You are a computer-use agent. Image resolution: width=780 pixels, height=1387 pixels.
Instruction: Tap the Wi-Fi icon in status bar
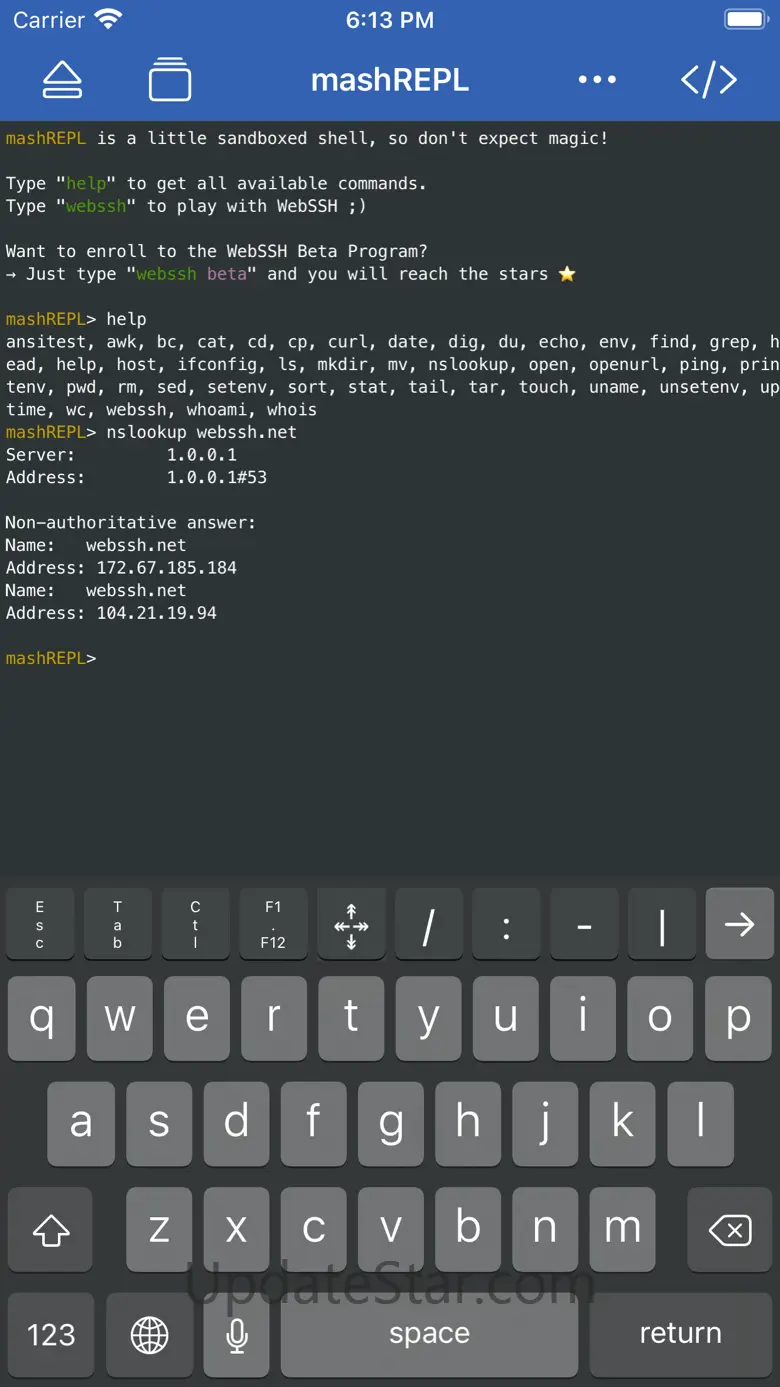click(107, 19)
